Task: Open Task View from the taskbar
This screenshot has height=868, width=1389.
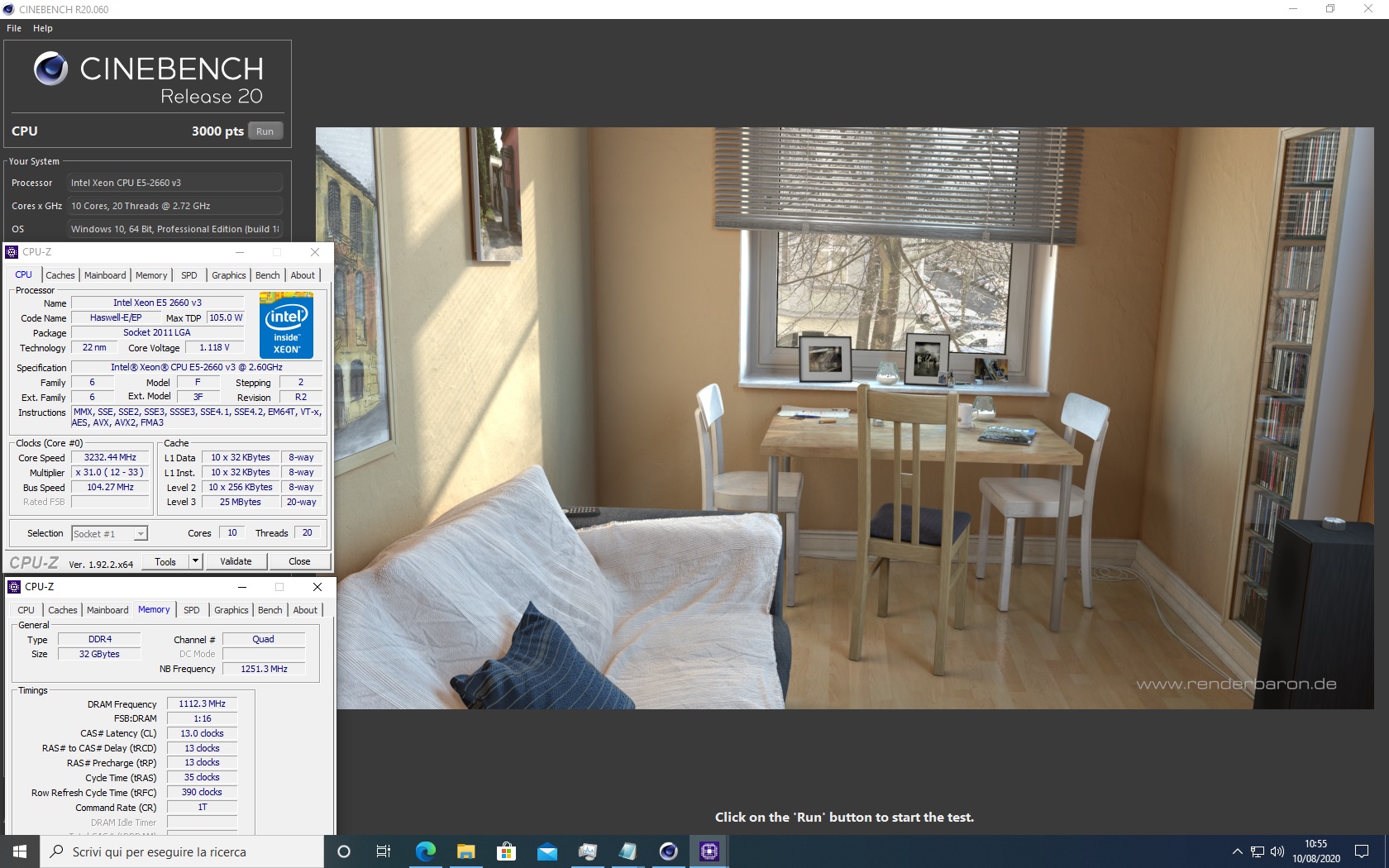Action: pyautogui.click(x=384, y=851)
